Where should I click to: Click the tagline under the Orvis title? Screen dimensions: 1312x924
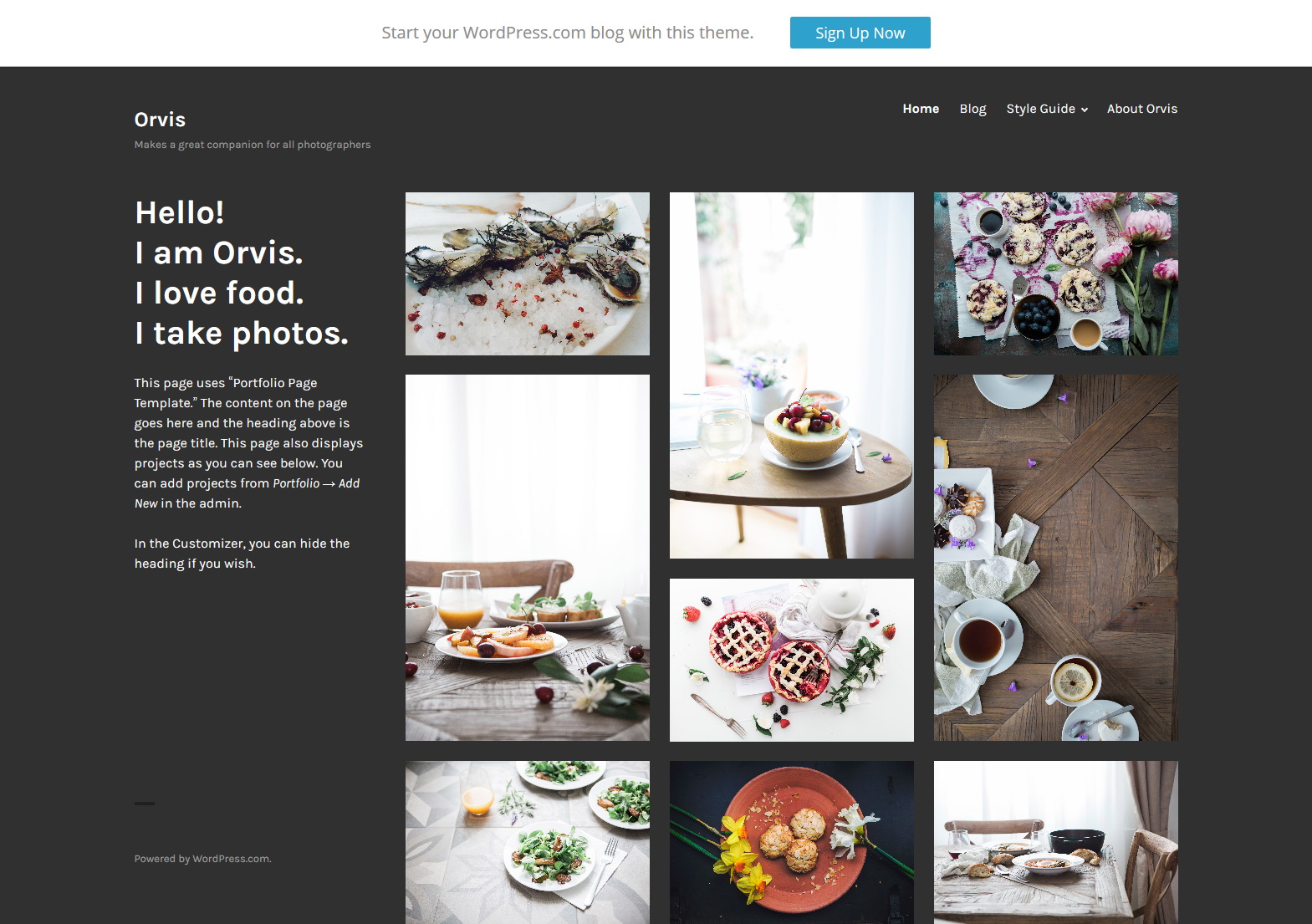pyautogui.click(x=253, y=145)
